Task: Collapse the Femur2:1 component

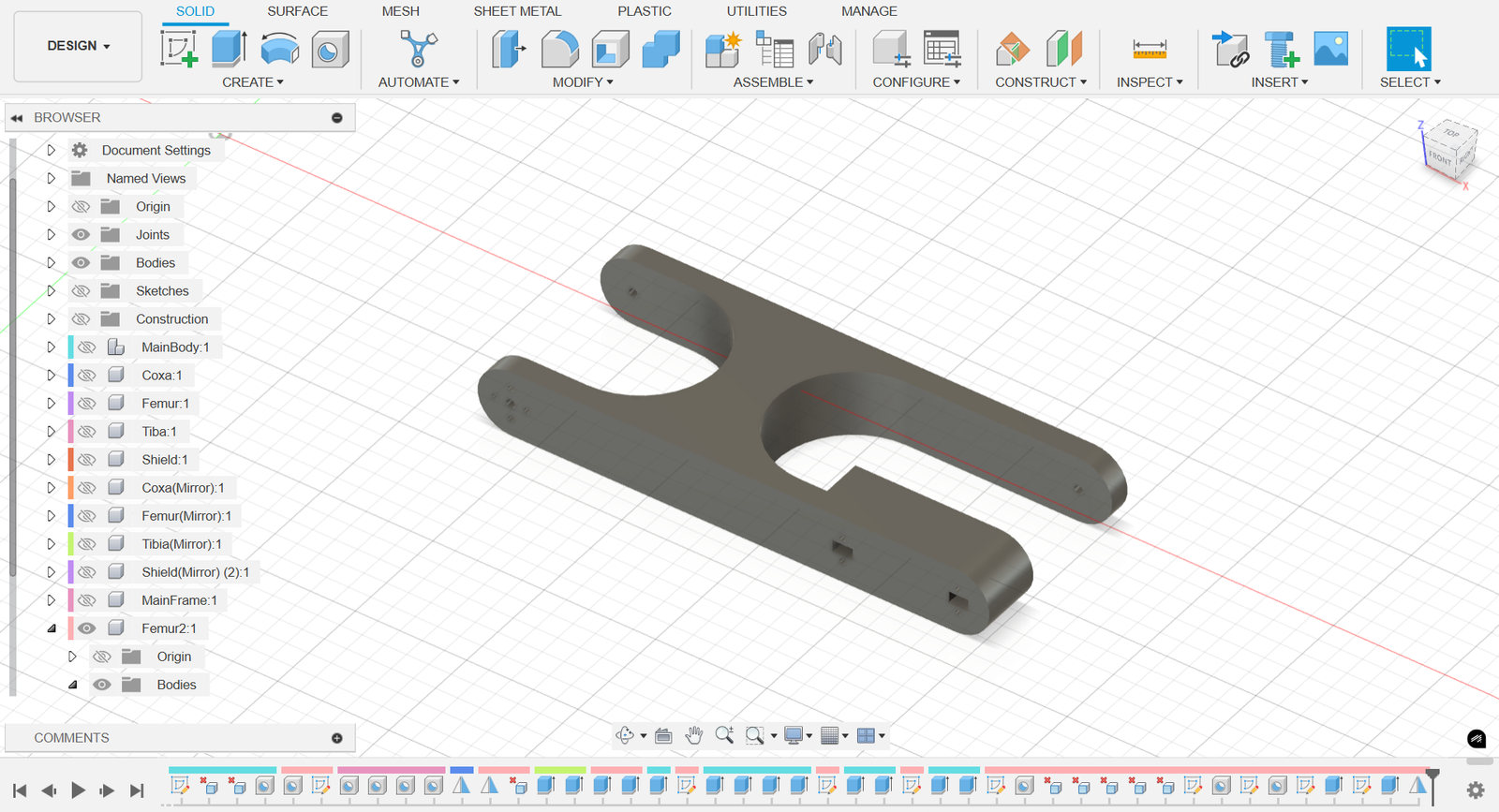Action: pyautogui.click(x=52, y=628)
